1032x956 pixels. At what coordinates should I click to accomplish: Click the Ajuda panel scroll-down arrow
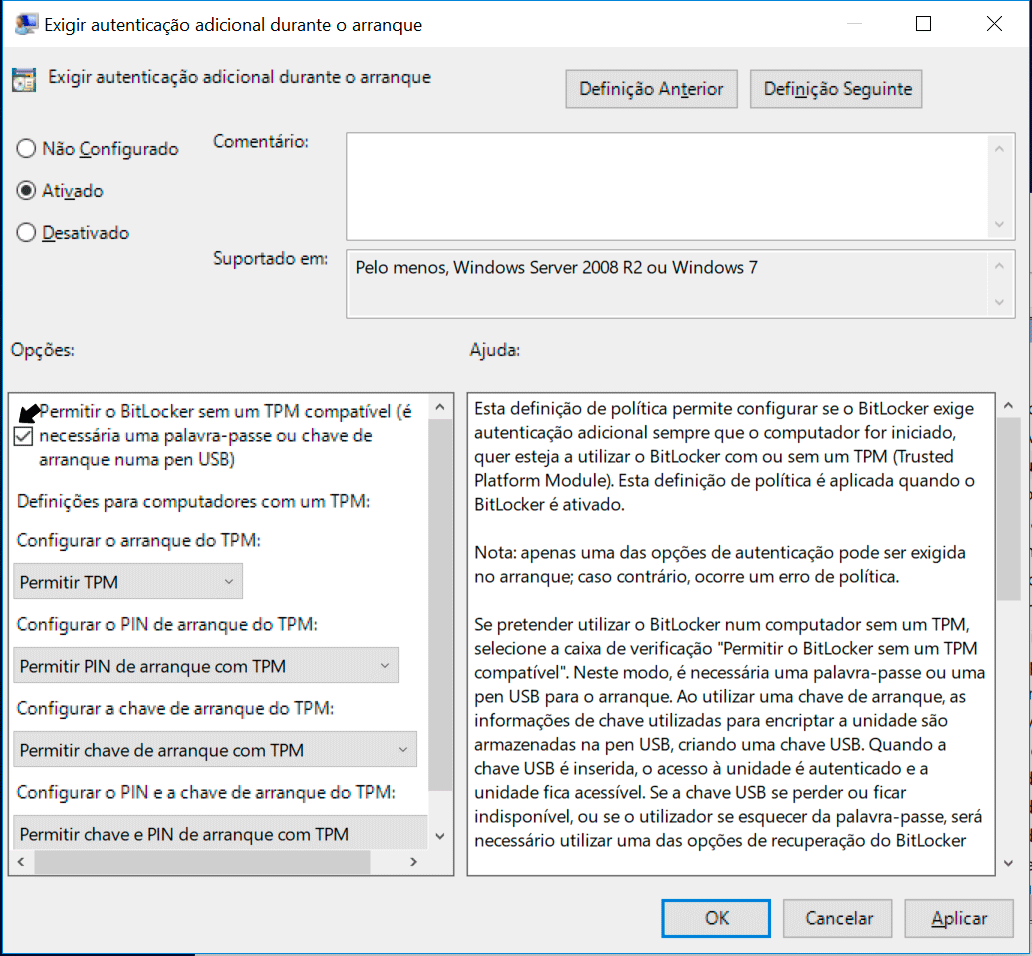click(x=1008, y=863)
